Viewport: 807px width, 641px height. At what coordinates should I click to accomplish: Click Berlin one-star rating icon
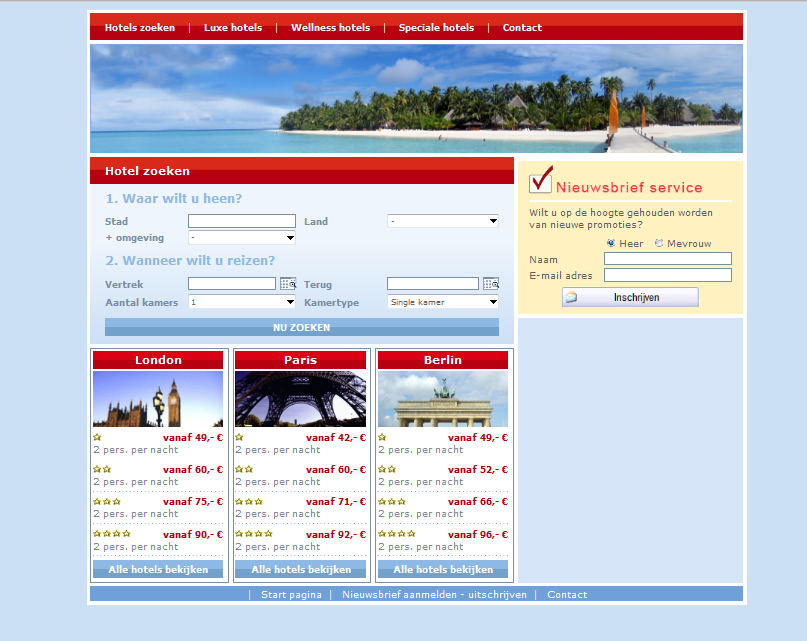382,438
